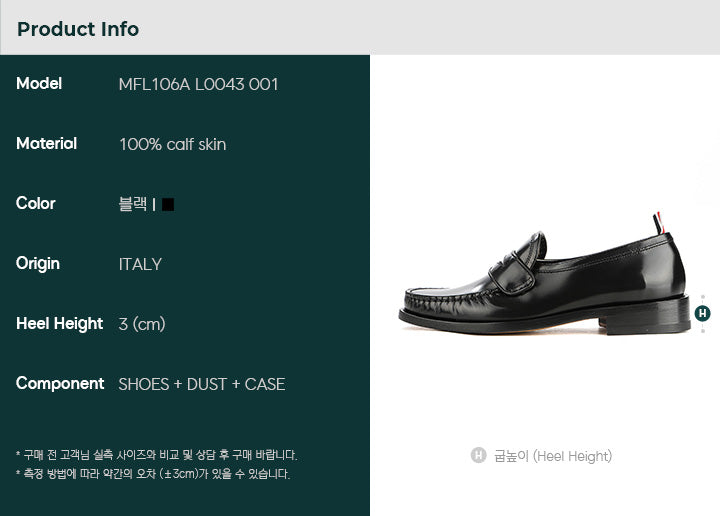The width and height of the screenshot is (720, 516).
Task: Click the Product Info heading
Action: pos(78,29)
